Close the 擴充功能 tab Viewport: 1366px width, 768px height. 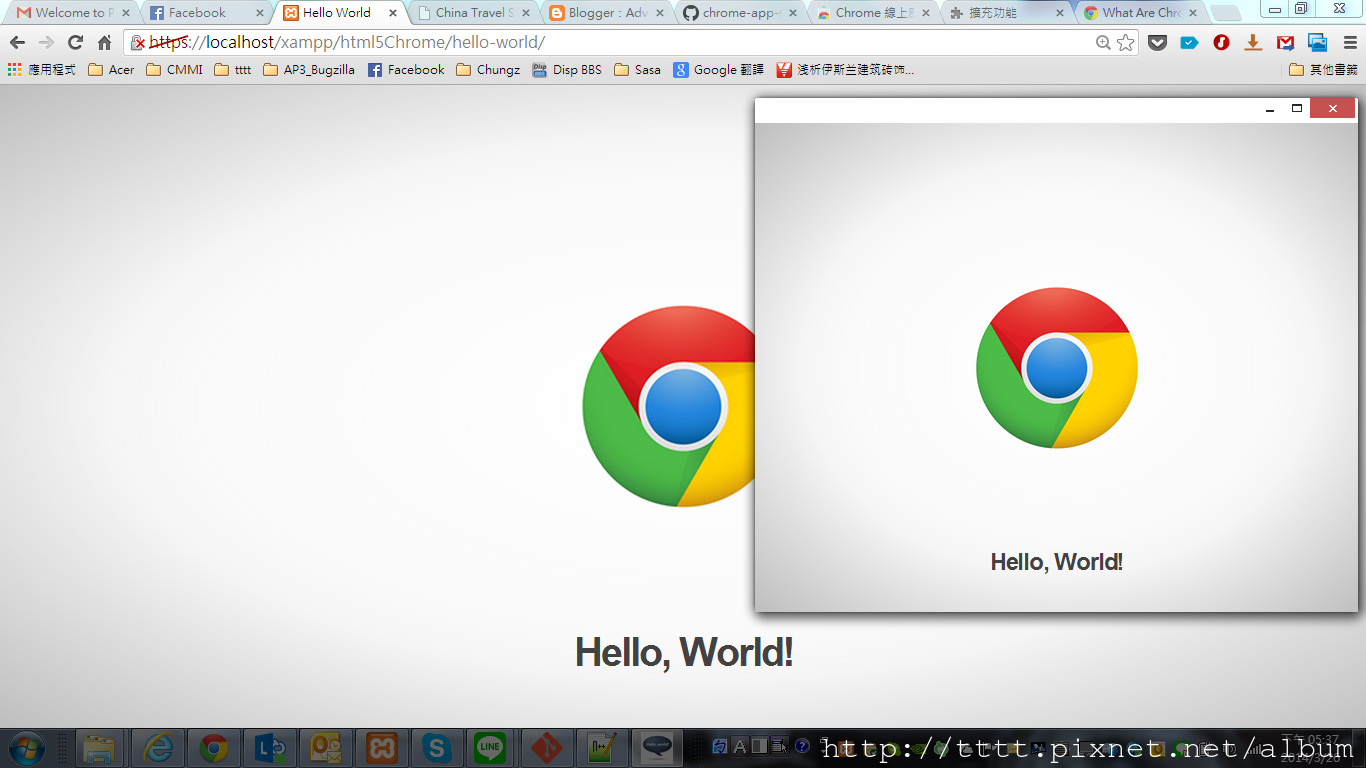[x=1060, y=13]
